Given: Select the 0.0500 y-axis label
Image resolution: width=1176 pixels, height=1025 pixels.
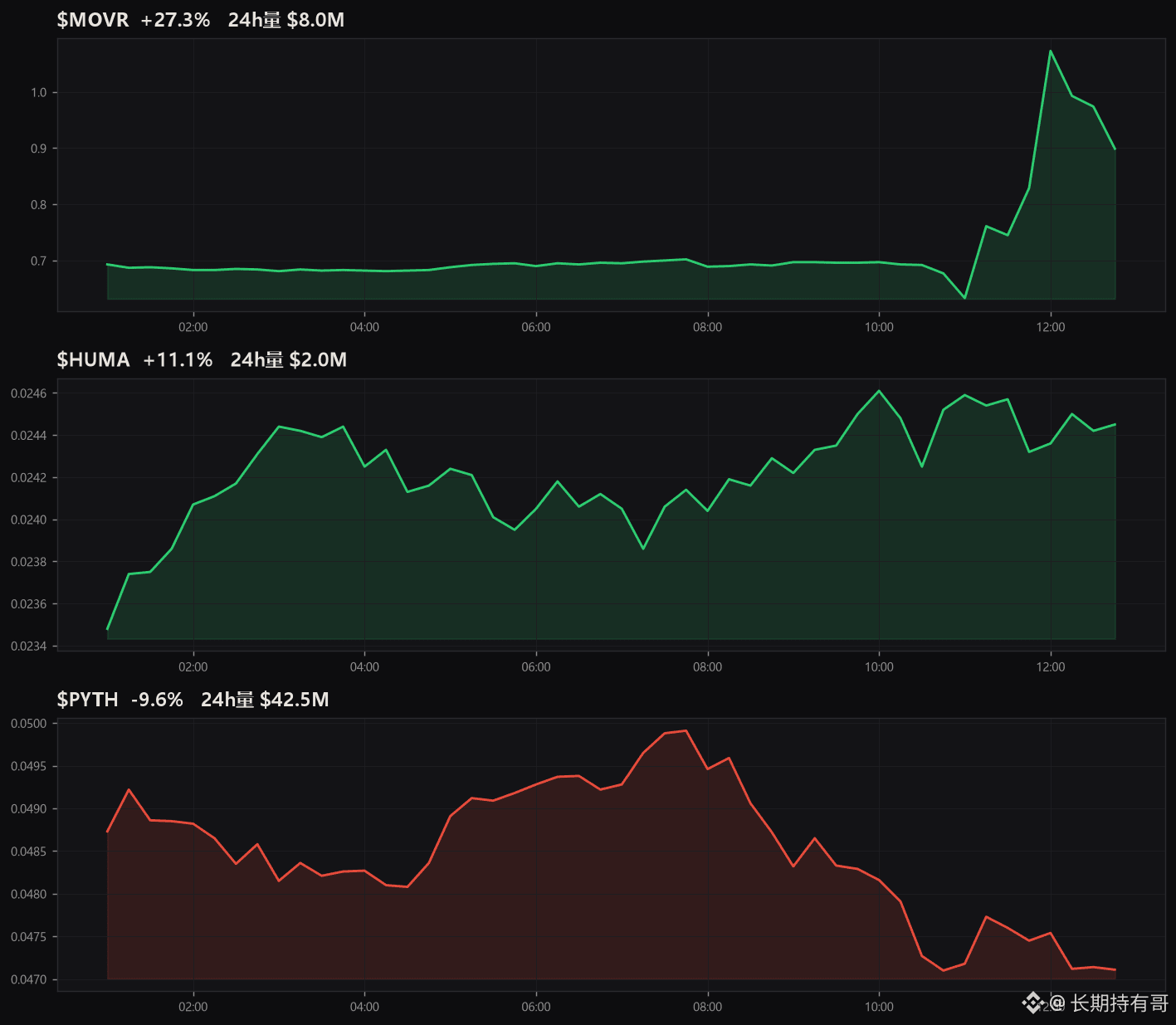Looking at the screenshot, I should point(29,724).
